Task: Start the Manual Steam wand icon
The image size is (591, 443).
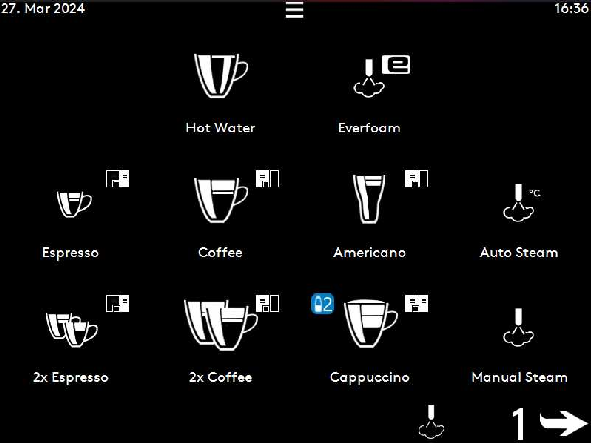Action: [519, 327]
